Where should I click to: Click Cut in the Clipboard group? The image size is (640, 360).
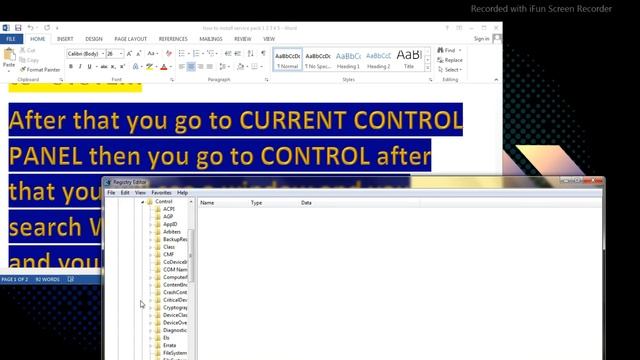[x=28, y=50]
